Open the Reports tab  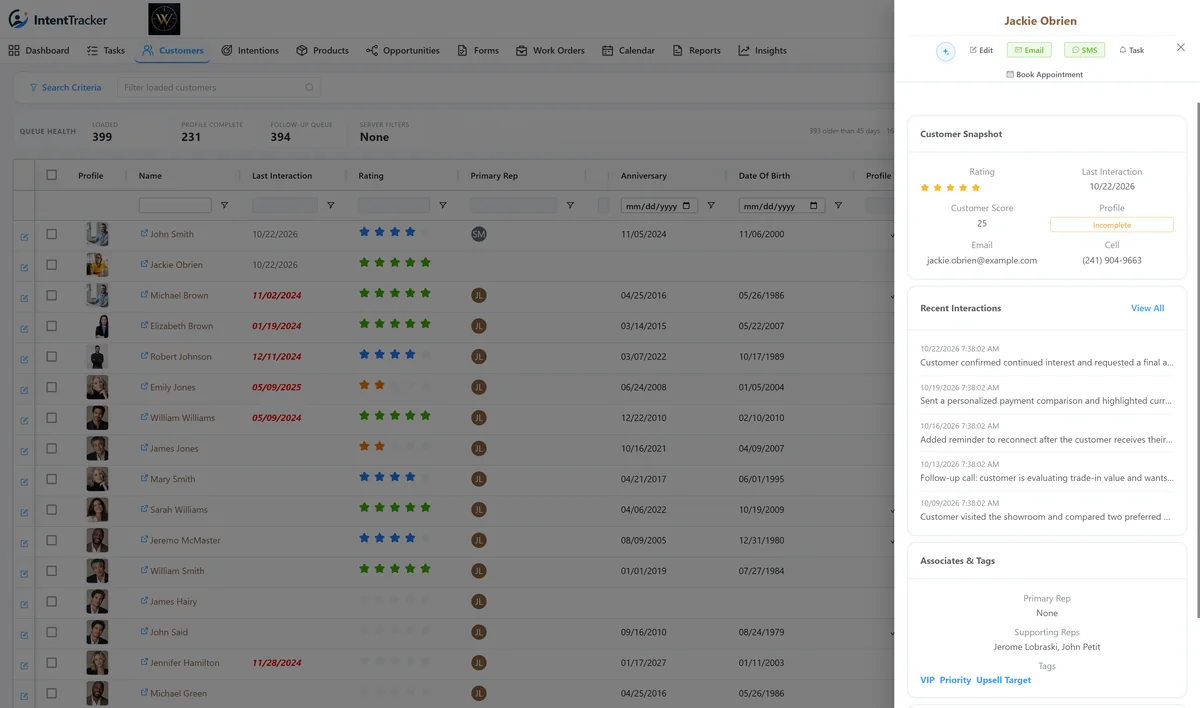click(x=696, y=50)
